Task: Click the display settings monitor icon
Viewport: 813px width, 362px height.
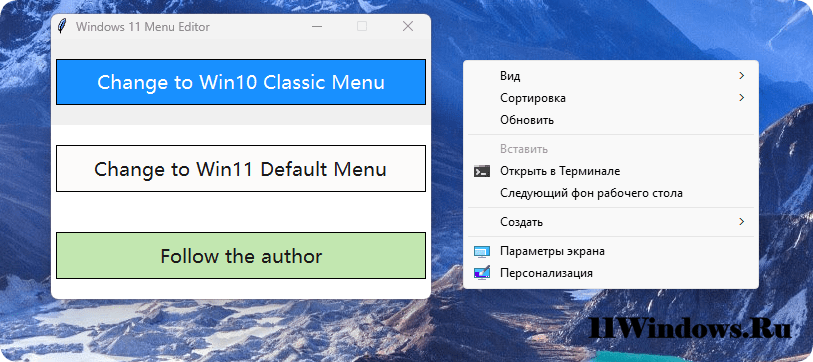Action: pyautogui.click(x=482, y=252)
